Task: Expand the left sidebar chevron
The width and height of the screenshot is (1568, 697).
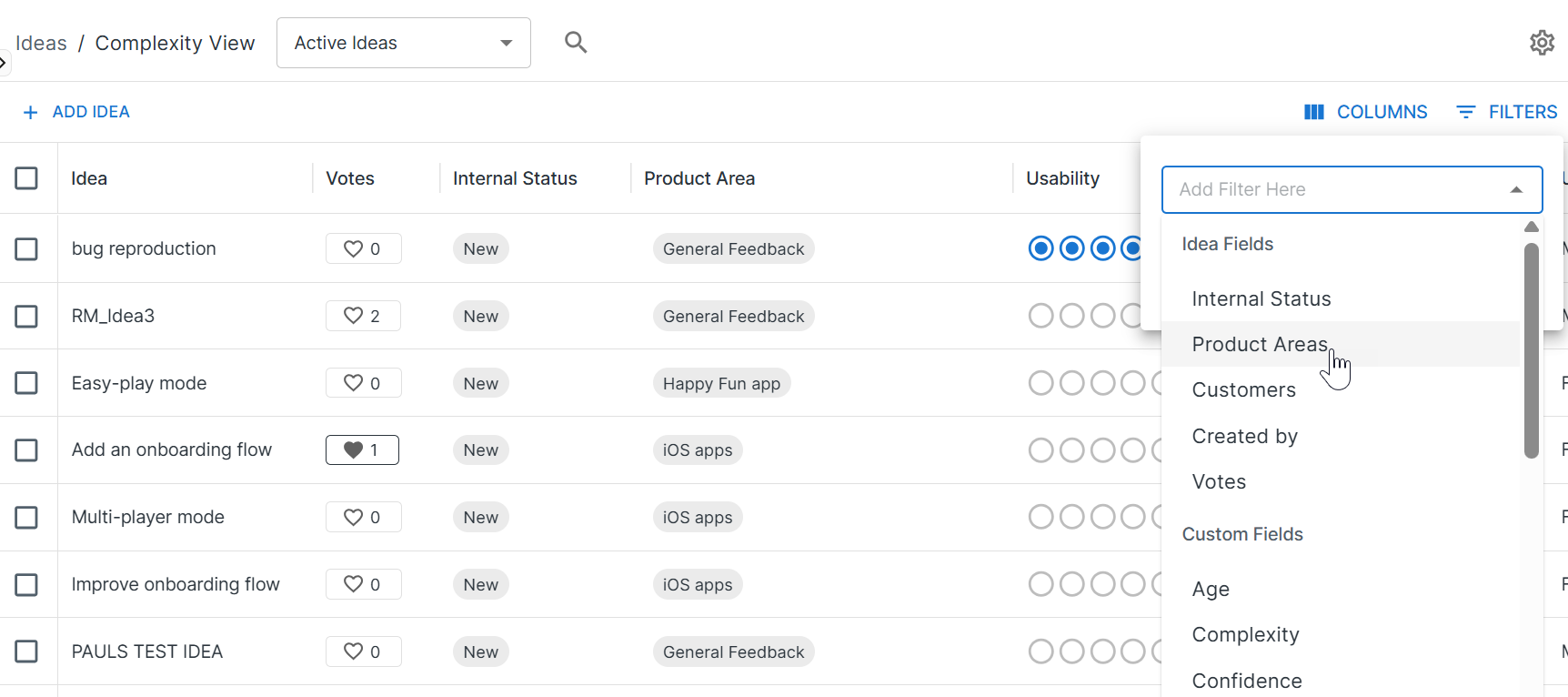Action: coord(4,63)
